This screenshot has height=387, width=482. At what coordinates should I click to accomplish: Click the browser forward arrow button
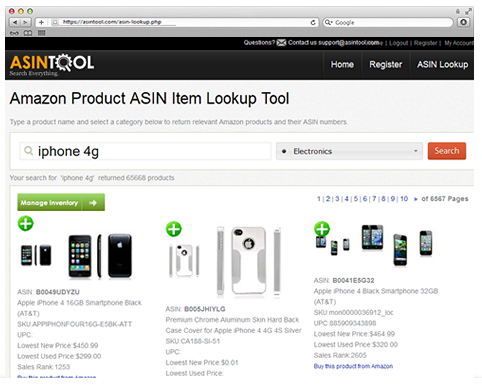click(x=25, y=22)
